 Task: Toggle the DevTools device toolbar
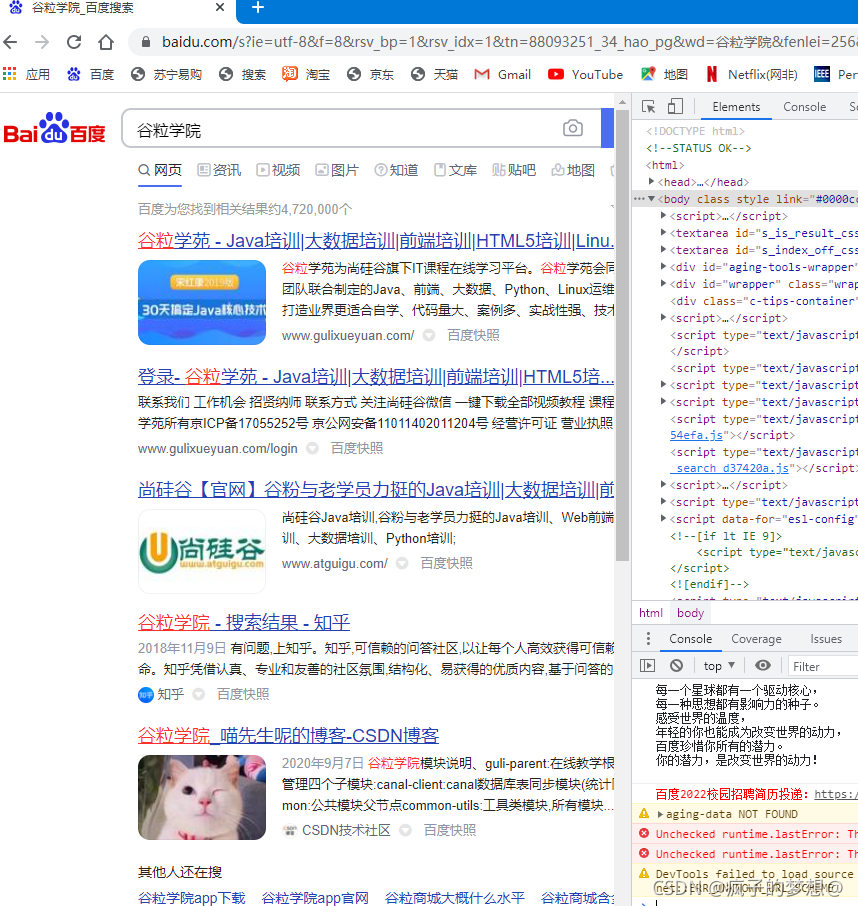click(x=675, y=107)
